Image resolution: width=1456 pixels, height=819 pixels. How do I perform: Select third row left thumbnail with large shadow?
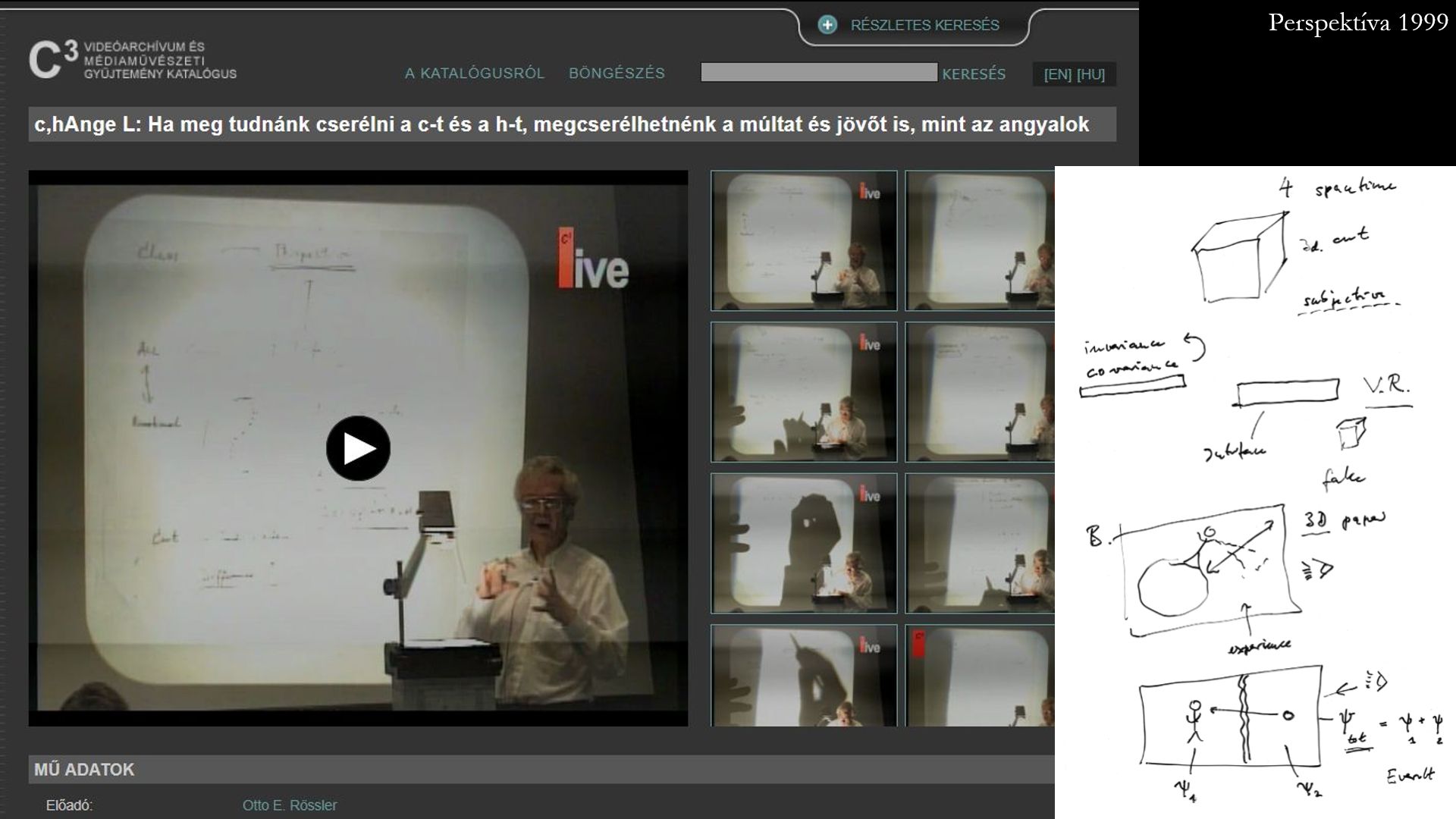804,543
